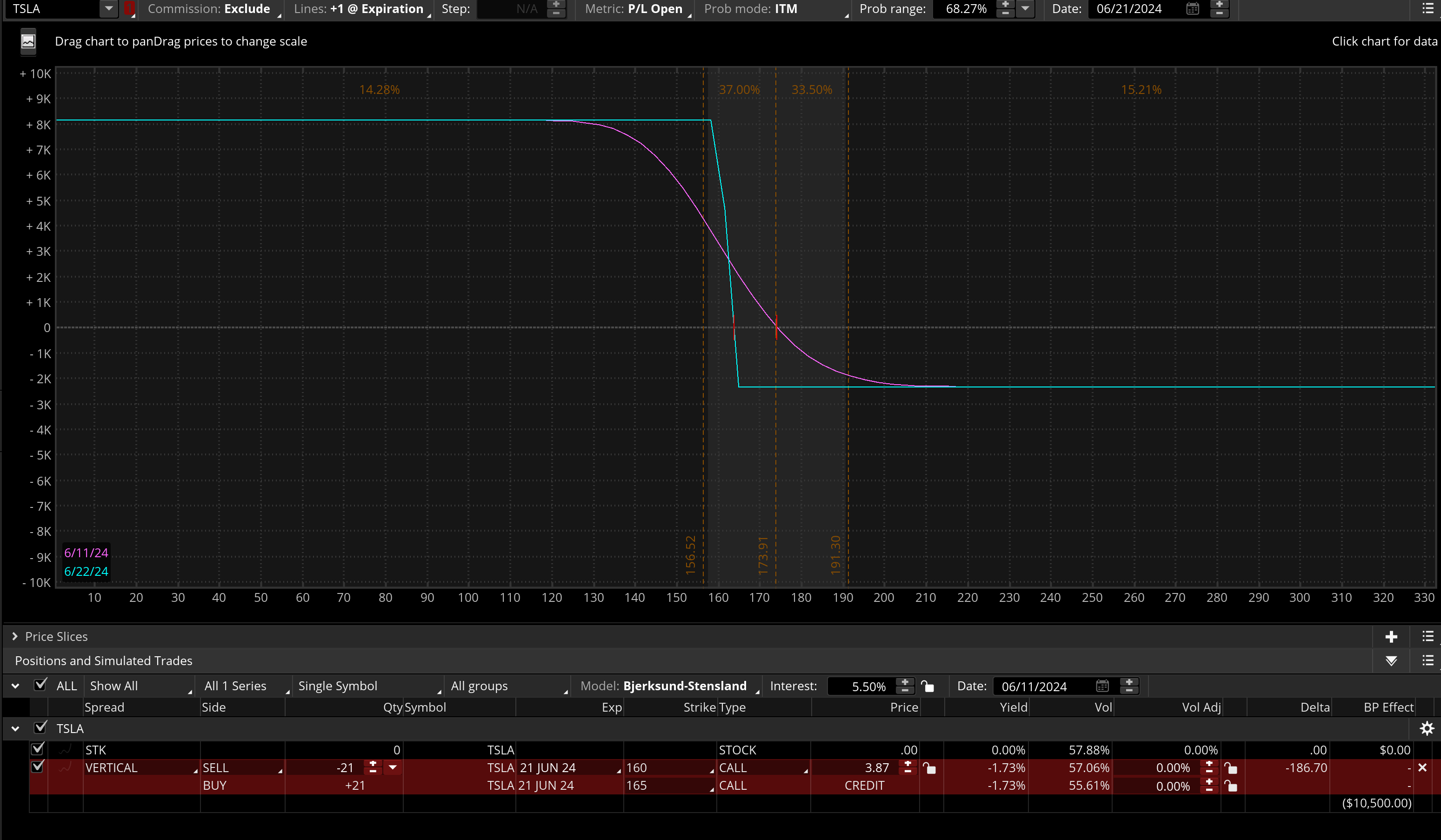Open calendar picker for 06/11/2024 date

pos(1102,686)
